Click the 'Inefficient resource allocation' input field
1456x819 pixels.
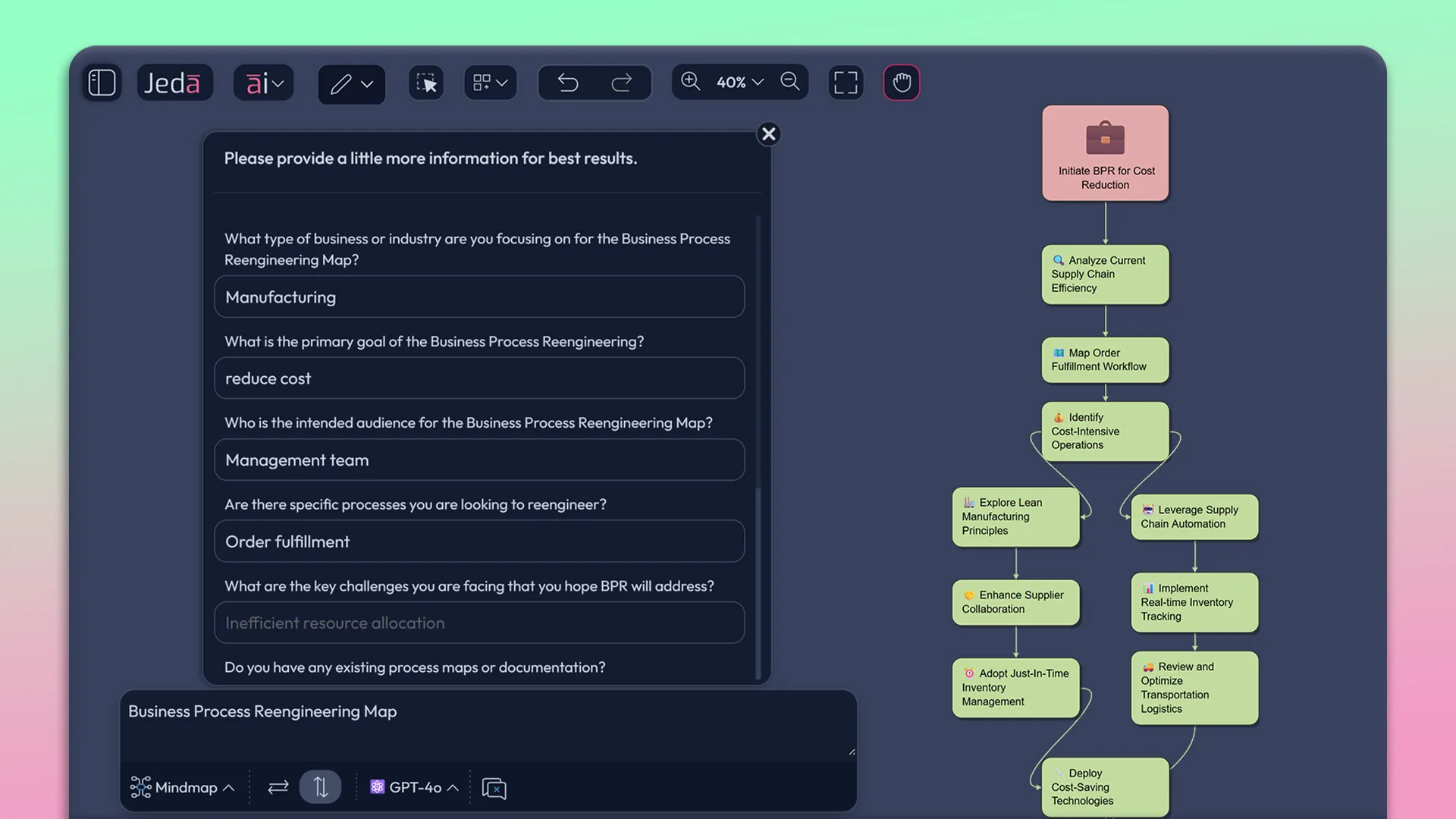479,623
